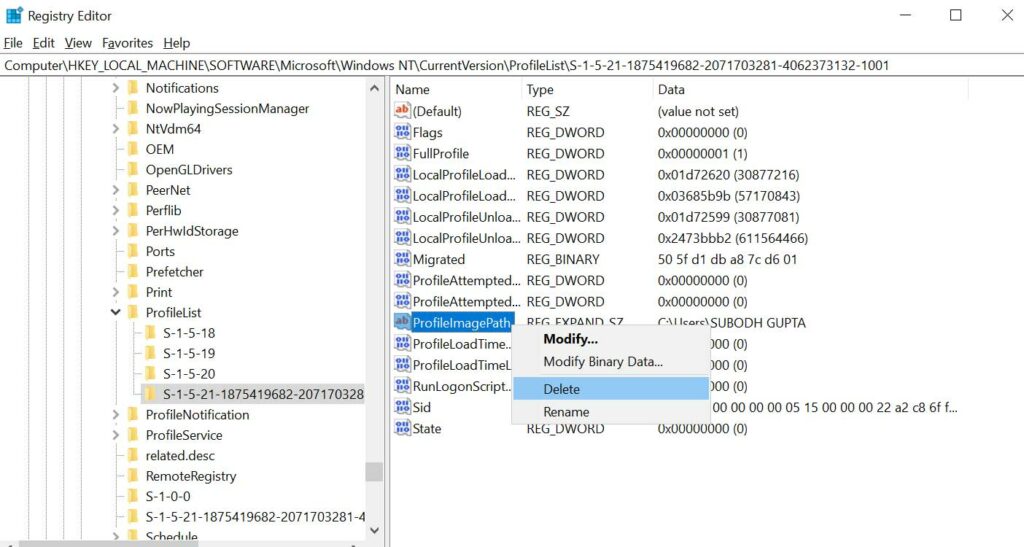
Task: Expand the PeerNet key
Action: tap(116, 190)
